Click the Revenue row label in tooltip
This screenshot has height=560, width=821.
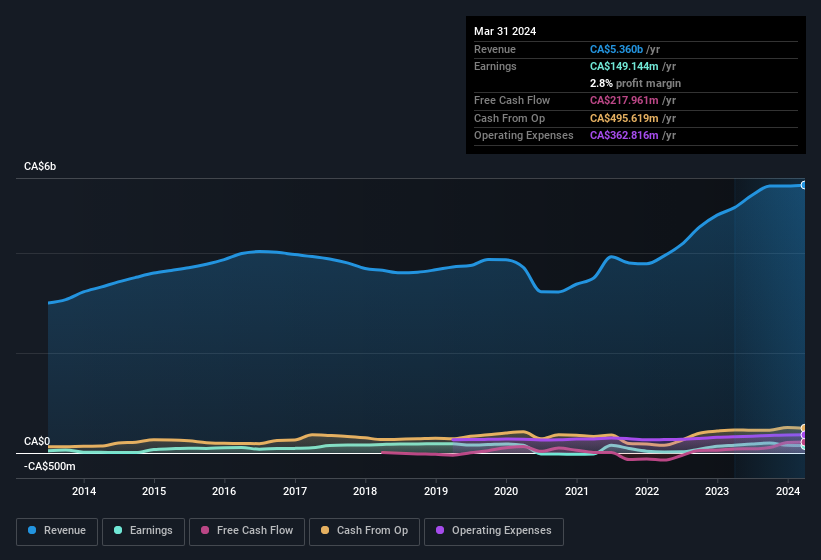point(495,49)
